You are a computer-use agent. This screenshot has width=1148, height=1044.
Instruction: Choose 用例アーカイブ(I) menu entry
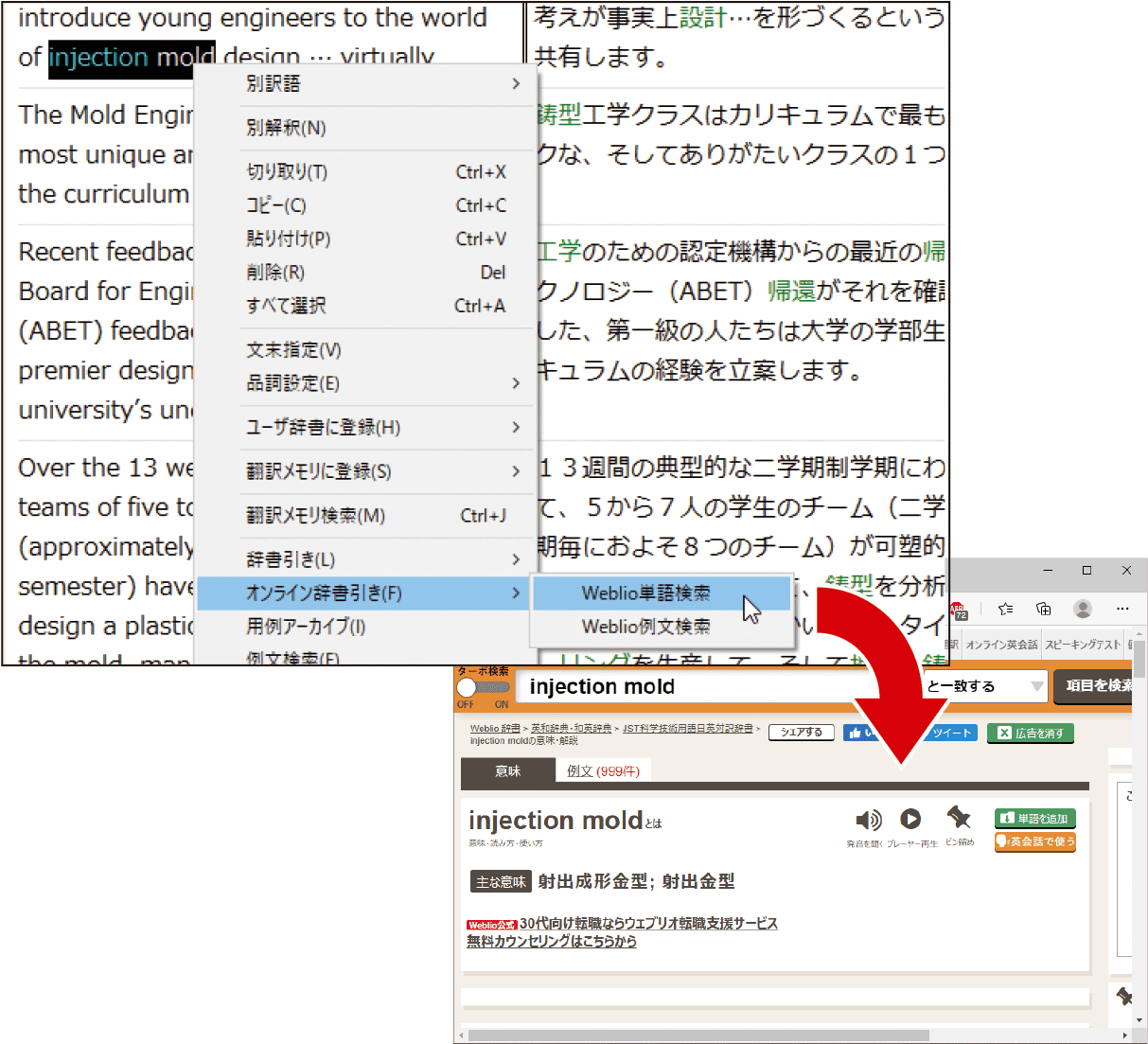(x=365, y=627)
